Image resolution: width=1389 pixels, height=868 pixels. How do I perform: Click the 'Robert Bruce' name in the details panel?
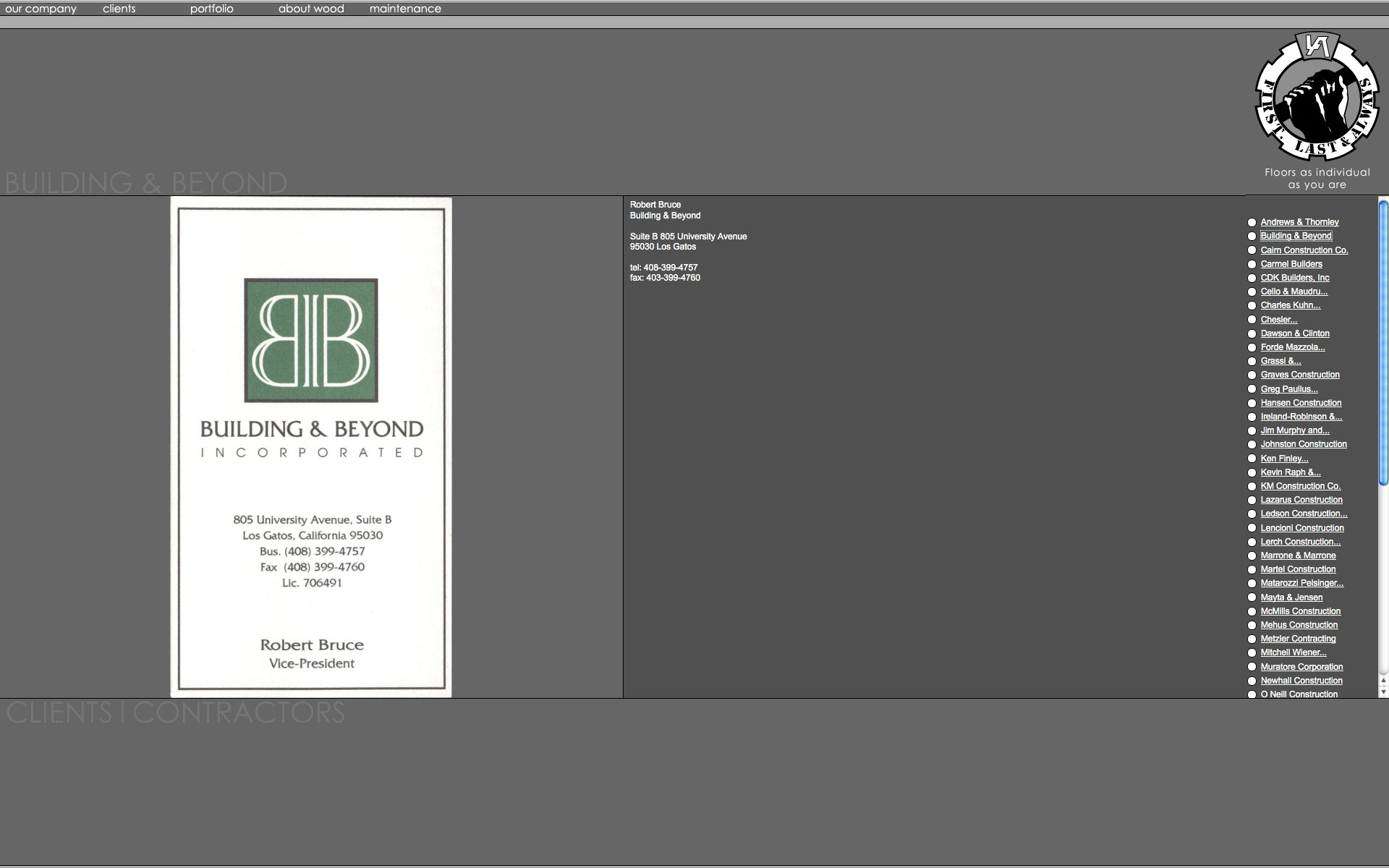(655, 205)
